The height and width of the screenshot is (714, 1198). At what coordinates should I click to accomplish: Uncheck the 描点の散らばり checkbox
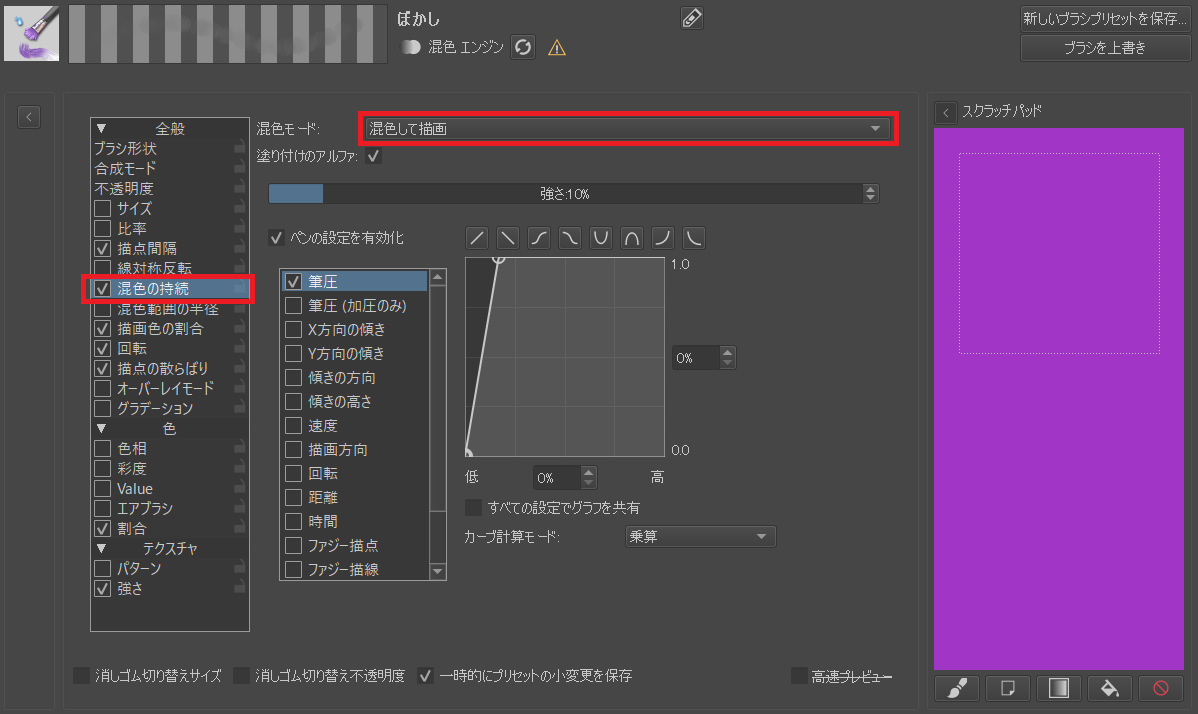click(102, 368)
